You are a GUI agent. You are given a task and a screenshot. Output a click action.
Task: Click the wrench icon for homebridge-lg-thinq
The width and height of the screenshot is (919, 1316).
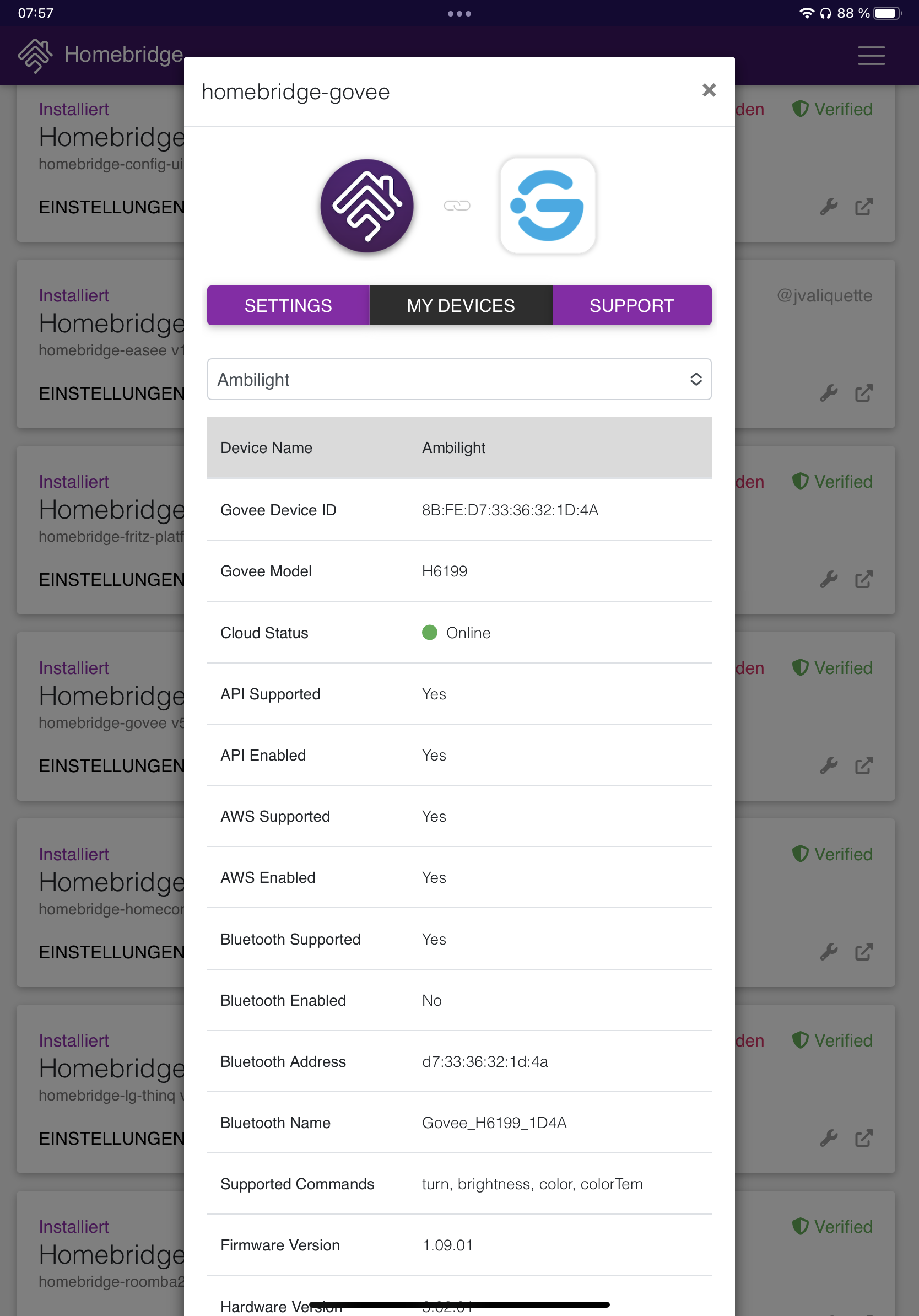(829, 1138)
